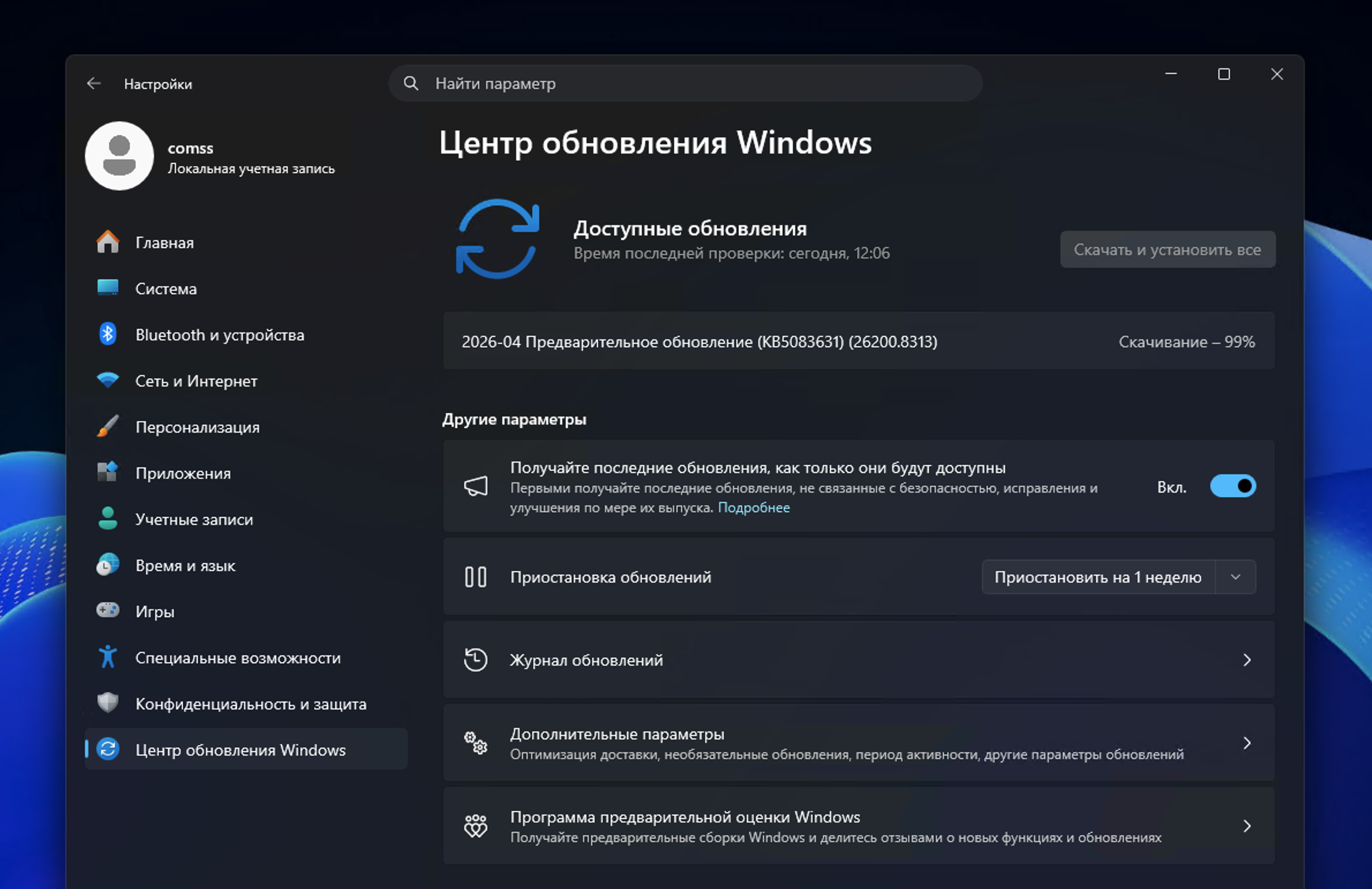Screen dimensions: 1372x889
Task: Click the user avatar picture
Action: pos(119,156)
